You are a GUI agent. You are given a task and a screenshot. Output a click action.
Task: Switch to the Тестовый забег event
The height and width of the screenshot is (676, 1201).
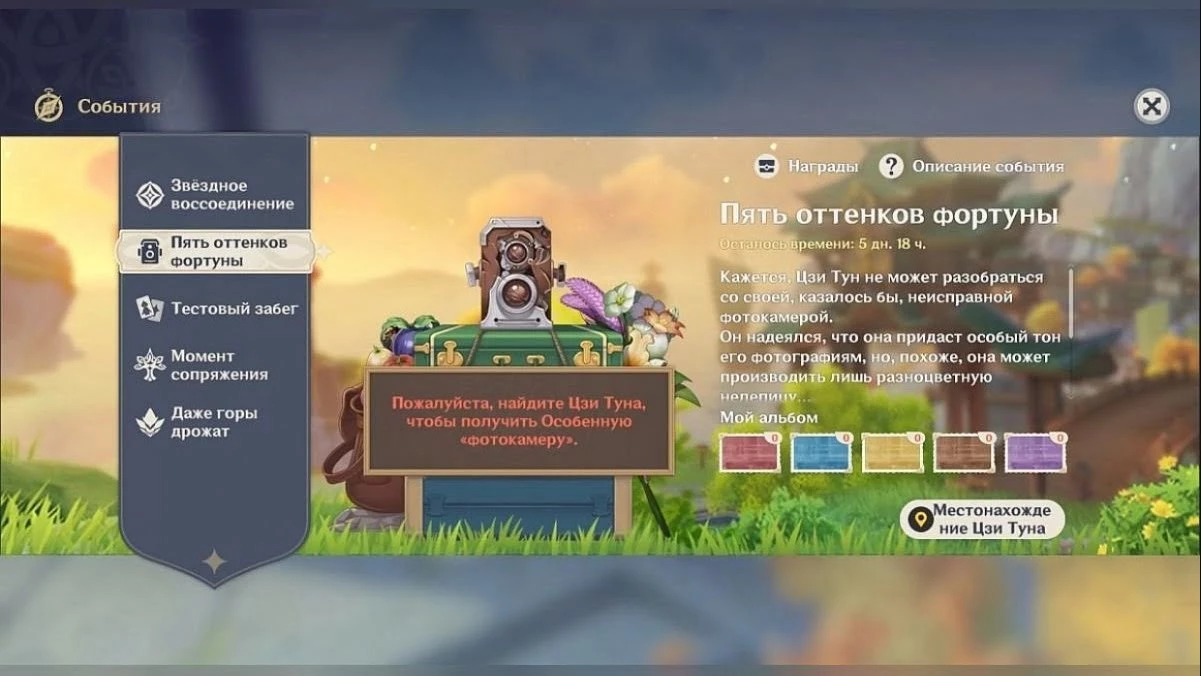(234, 309)
